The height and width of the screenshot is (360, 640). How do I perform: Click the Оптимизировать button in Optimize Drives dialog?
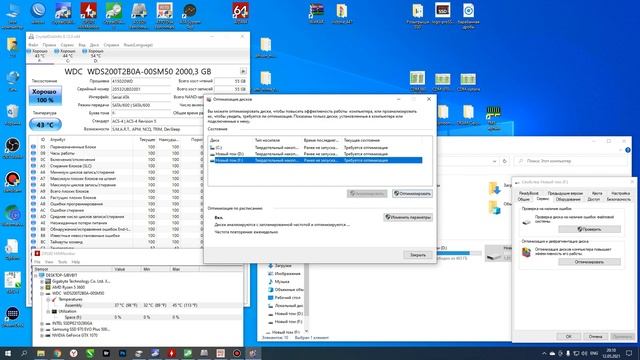click(412, 193)
